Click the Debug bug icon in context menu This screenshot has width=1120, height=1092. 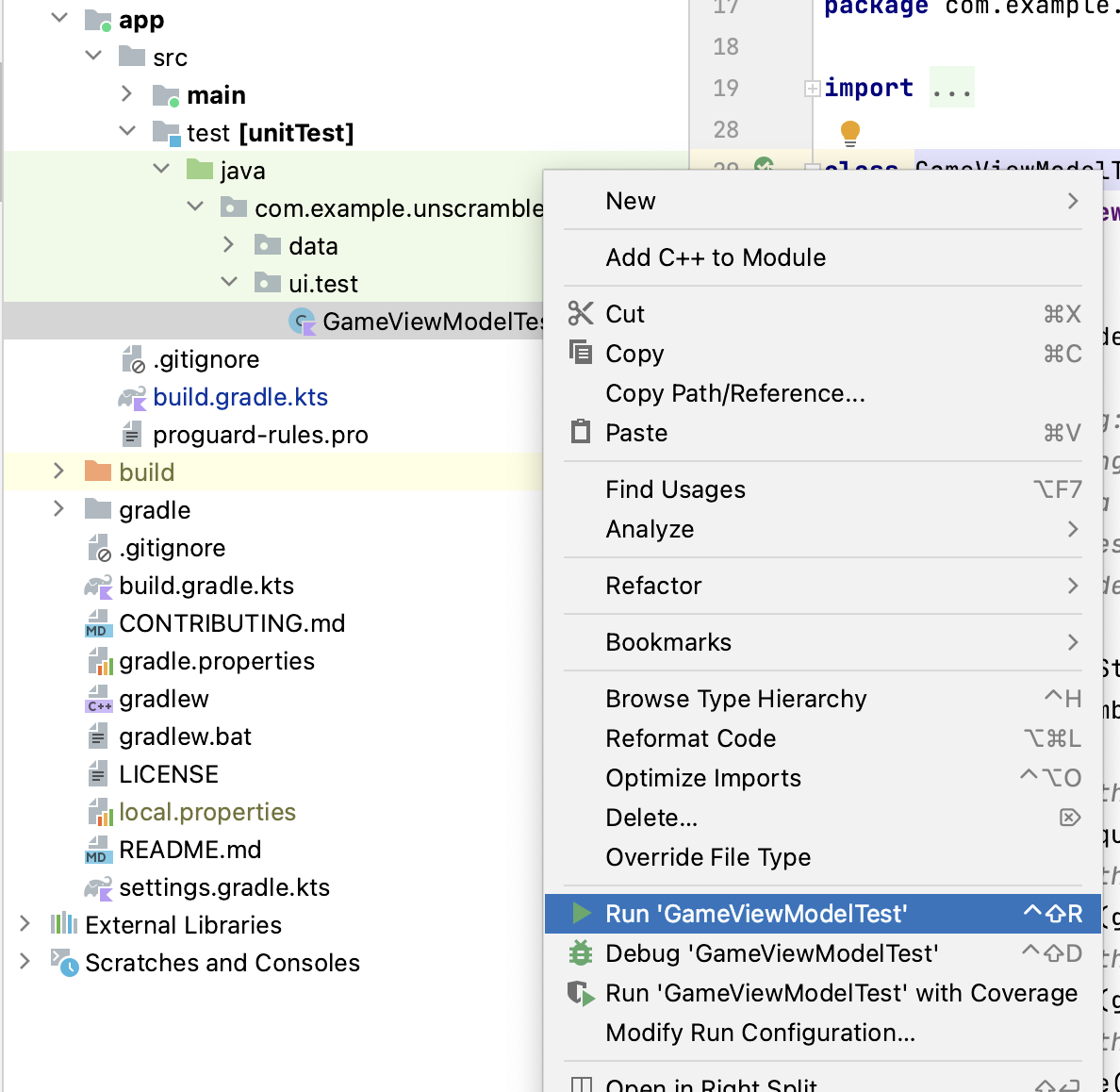581,953
